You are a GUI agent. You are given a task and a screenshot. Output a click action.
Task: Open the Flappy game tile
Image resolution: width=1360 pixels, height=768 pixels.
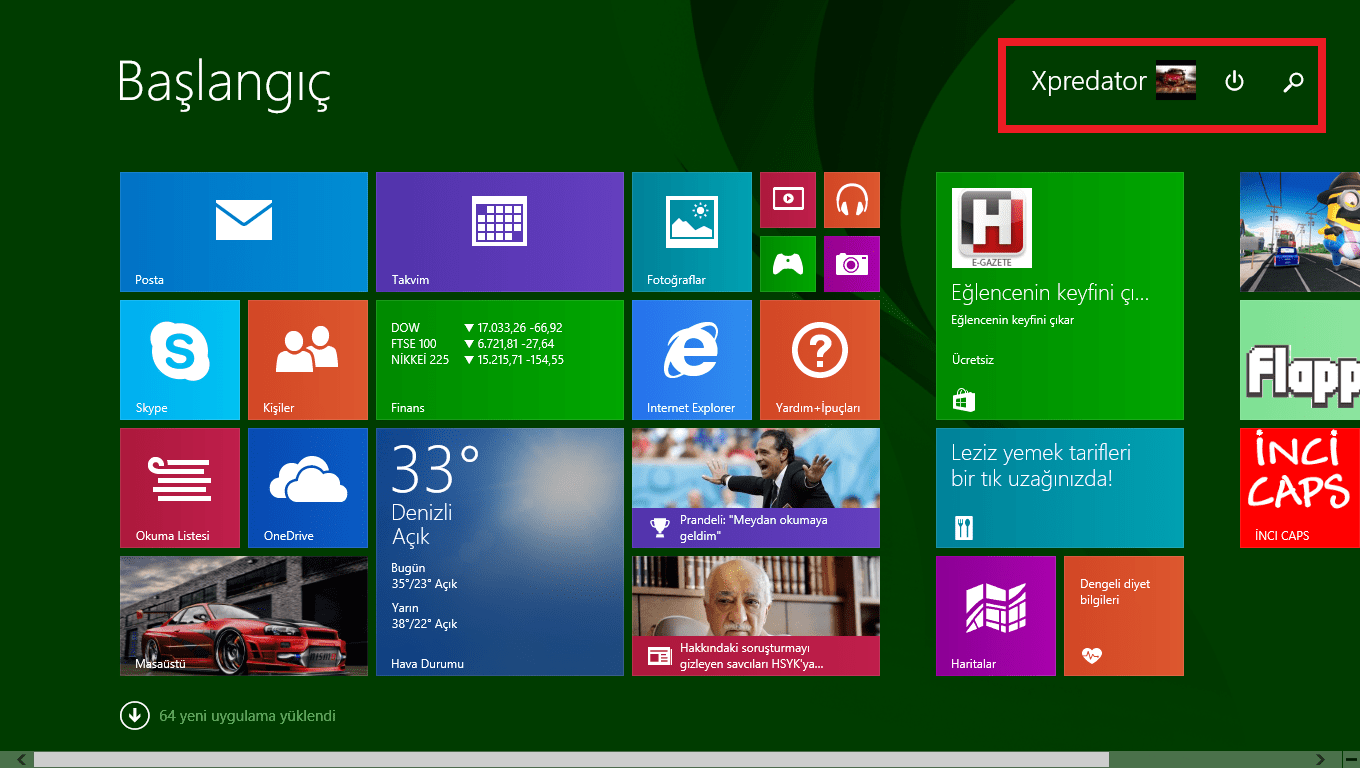coord(1300,360)
